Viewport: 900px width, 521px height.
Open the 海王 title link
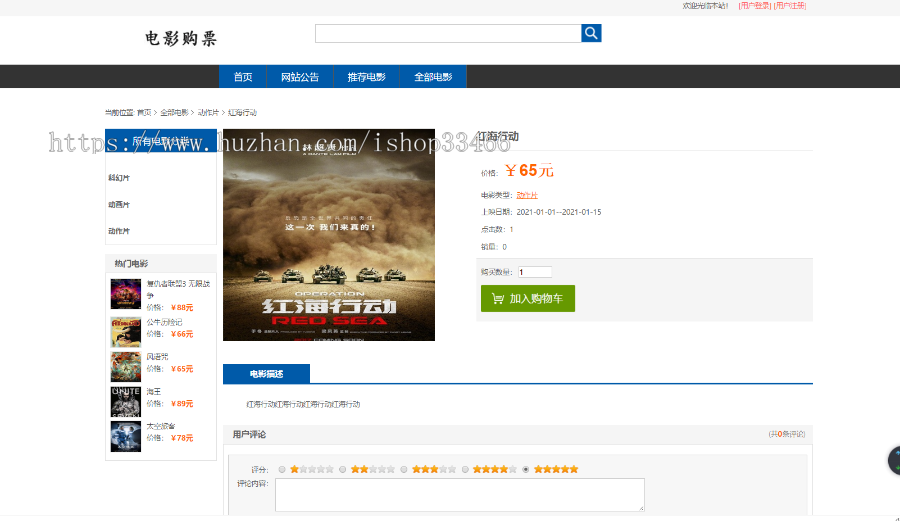coord(154,391)
